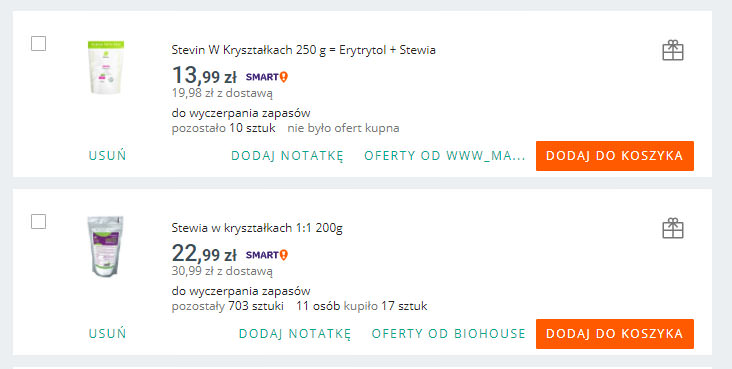
Task: View OFERTY OD WWW_MA... seller offers
Action: (x=445, y=156)
